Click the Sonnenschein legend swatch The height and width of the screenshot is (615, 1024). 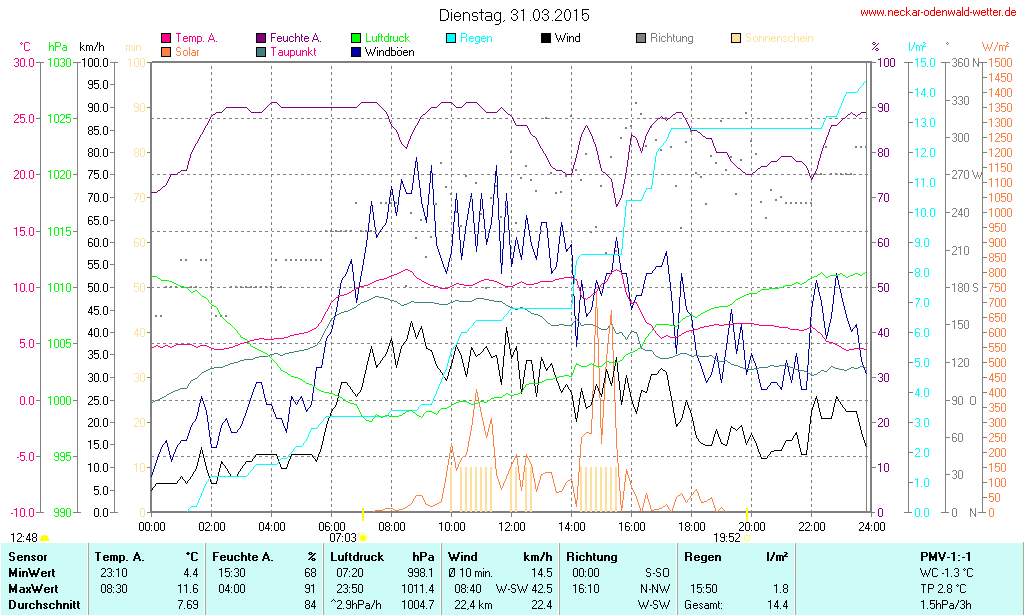736,39
